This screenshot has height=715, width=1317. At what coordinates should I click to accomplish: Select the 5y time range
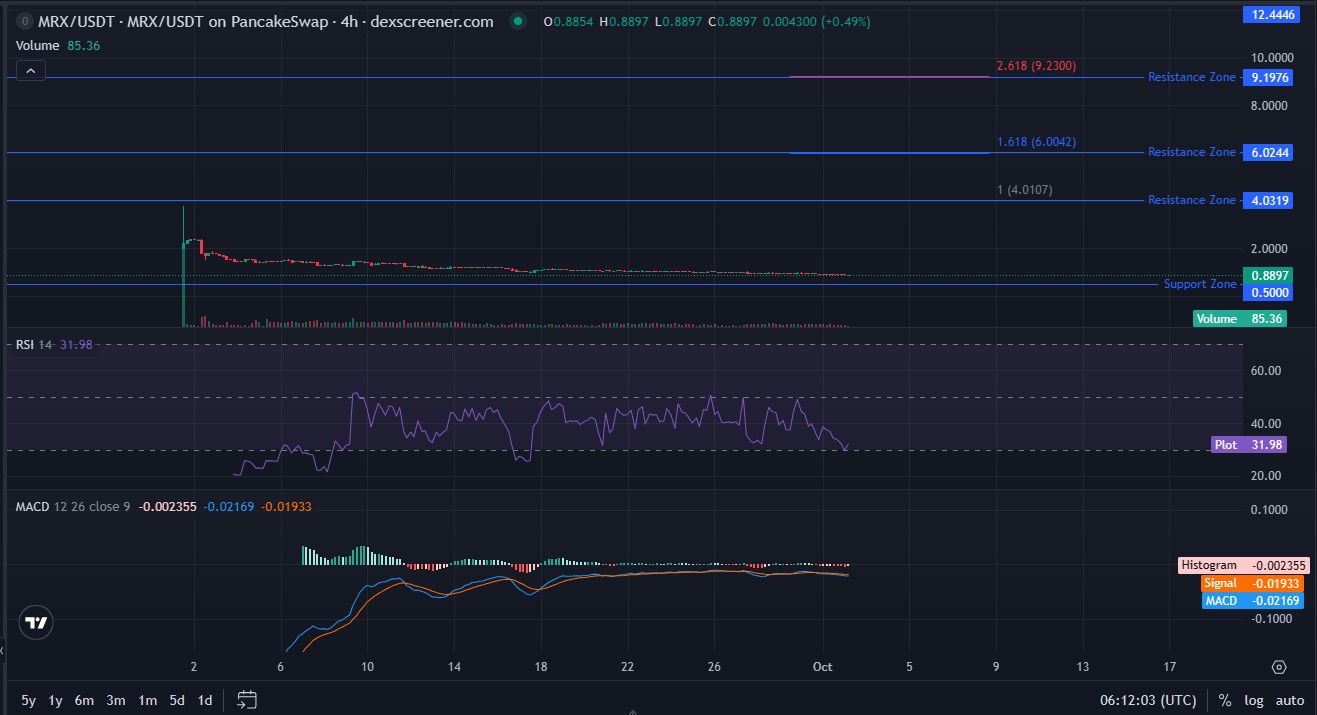point(28,700)
